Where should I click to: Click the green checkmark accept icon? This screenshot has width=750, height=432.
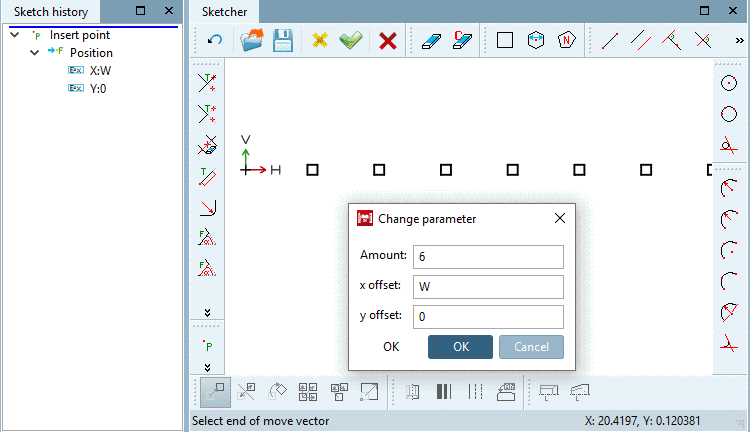(351, 40)
